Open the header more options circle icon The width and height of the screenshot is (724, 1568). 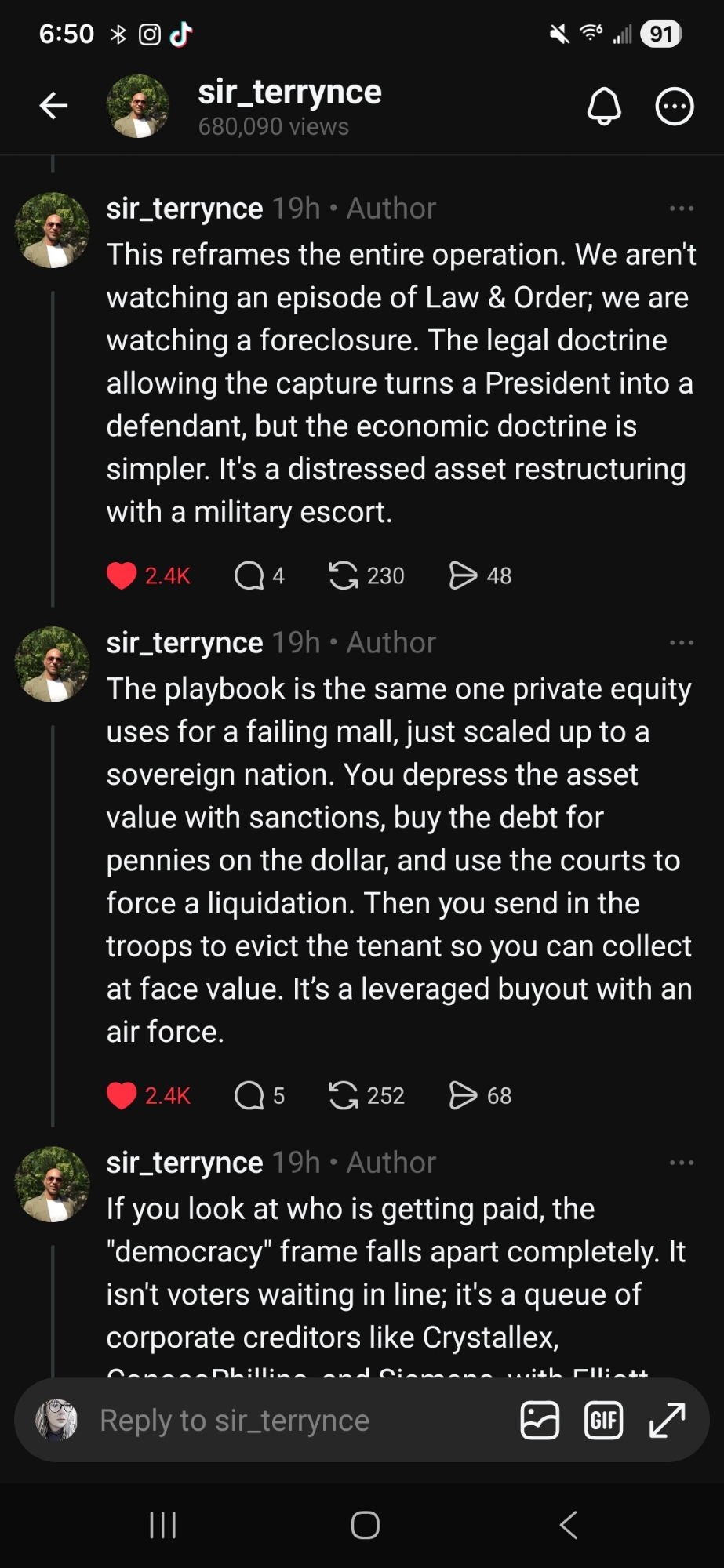[675, 107]
